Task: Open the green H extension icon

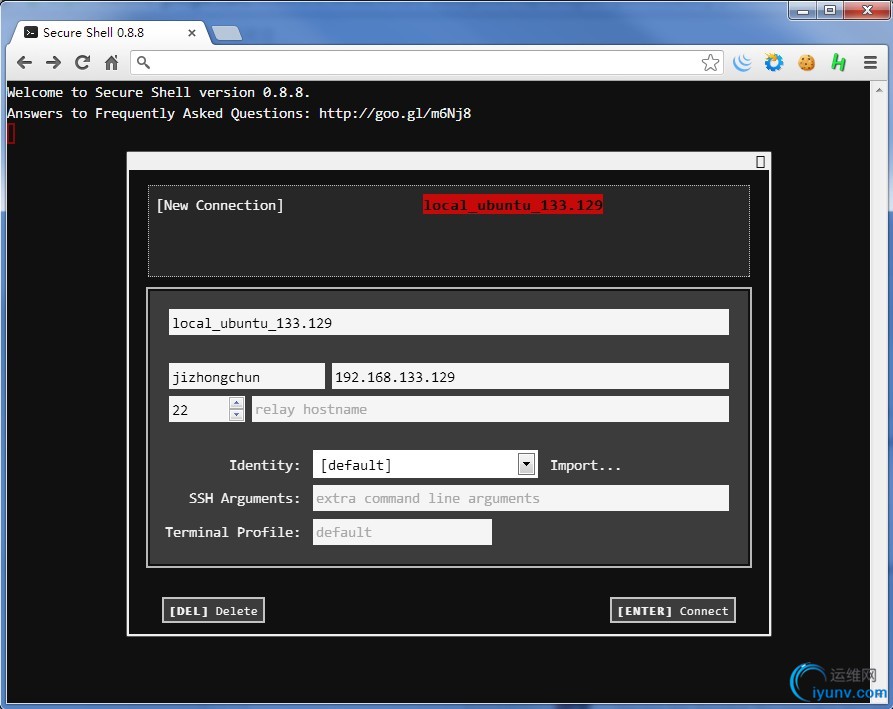Action: tap(838, 63)
